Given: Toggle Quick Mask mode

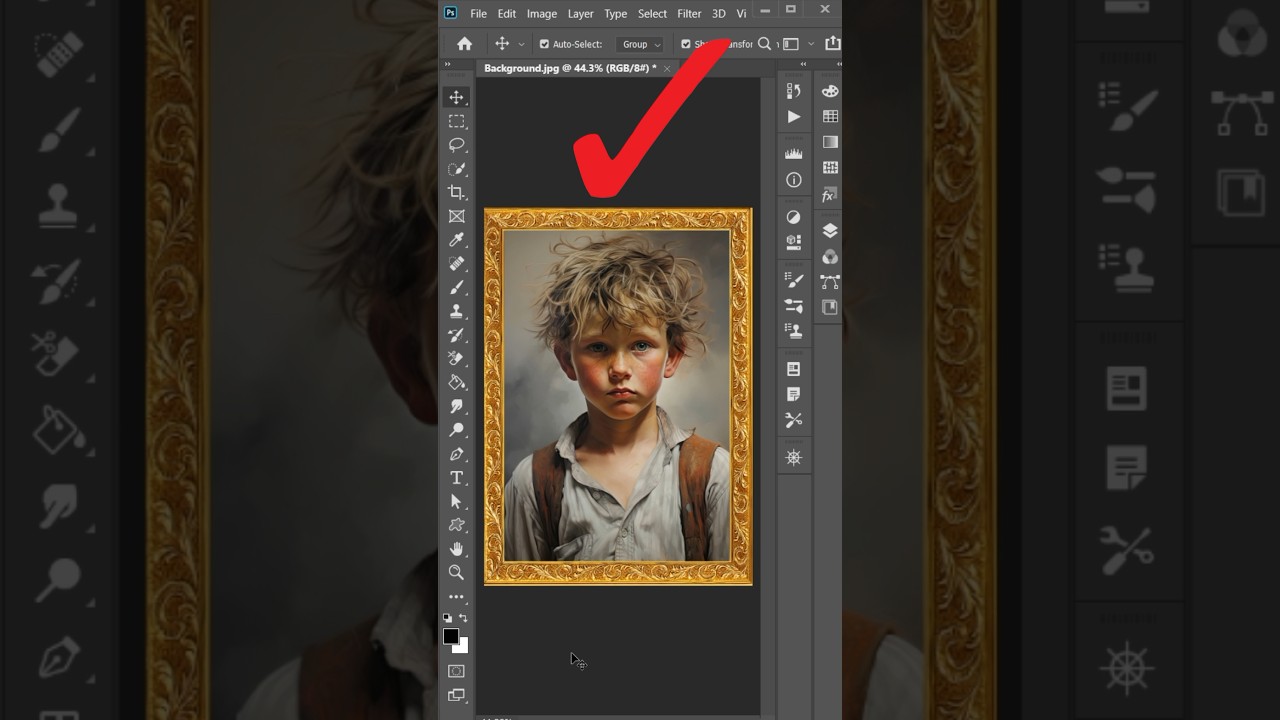Looking at the screenshot, I should click(x=456, y=671).
